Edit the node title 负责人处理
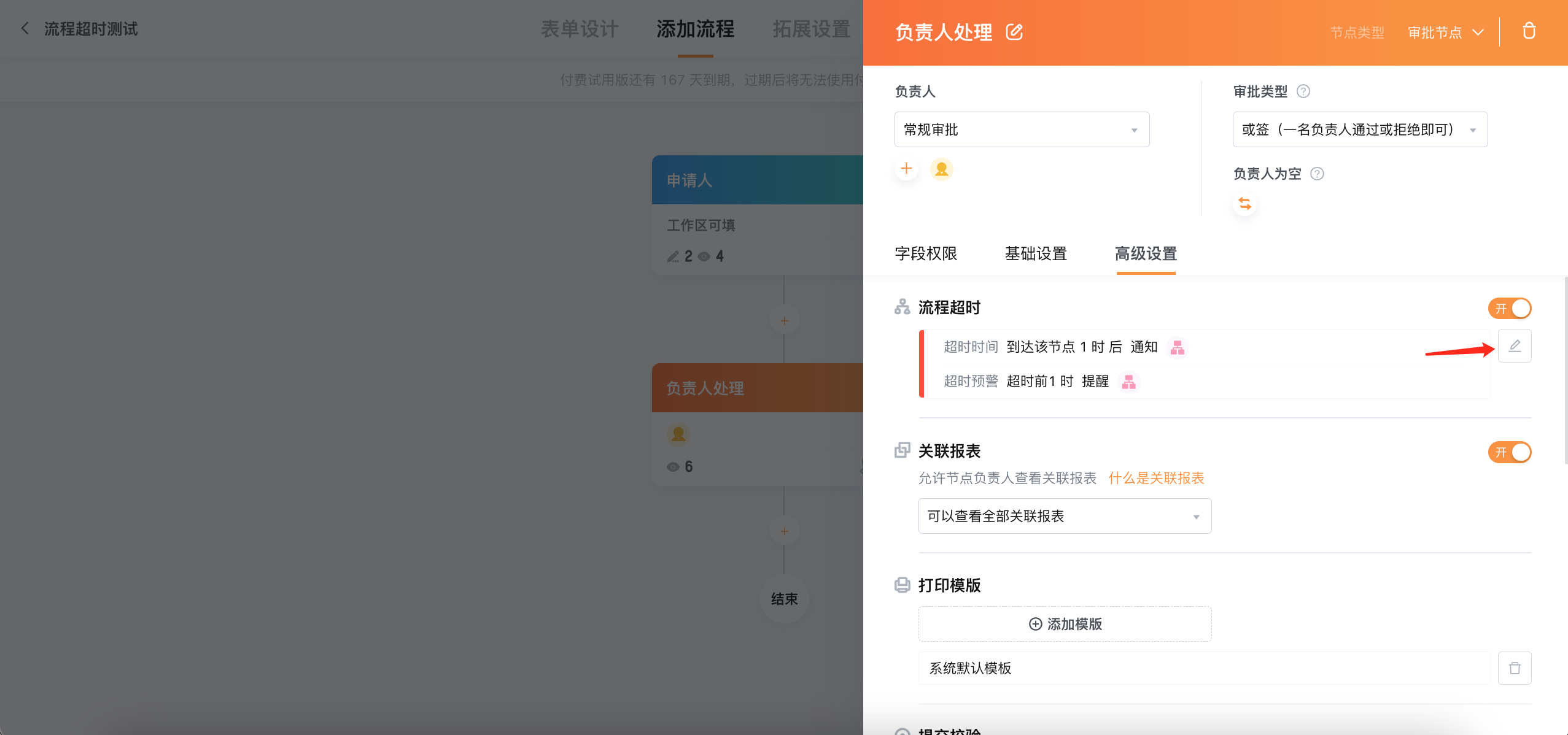This screenshot has height=735, width=1568. coord(1014,32)
